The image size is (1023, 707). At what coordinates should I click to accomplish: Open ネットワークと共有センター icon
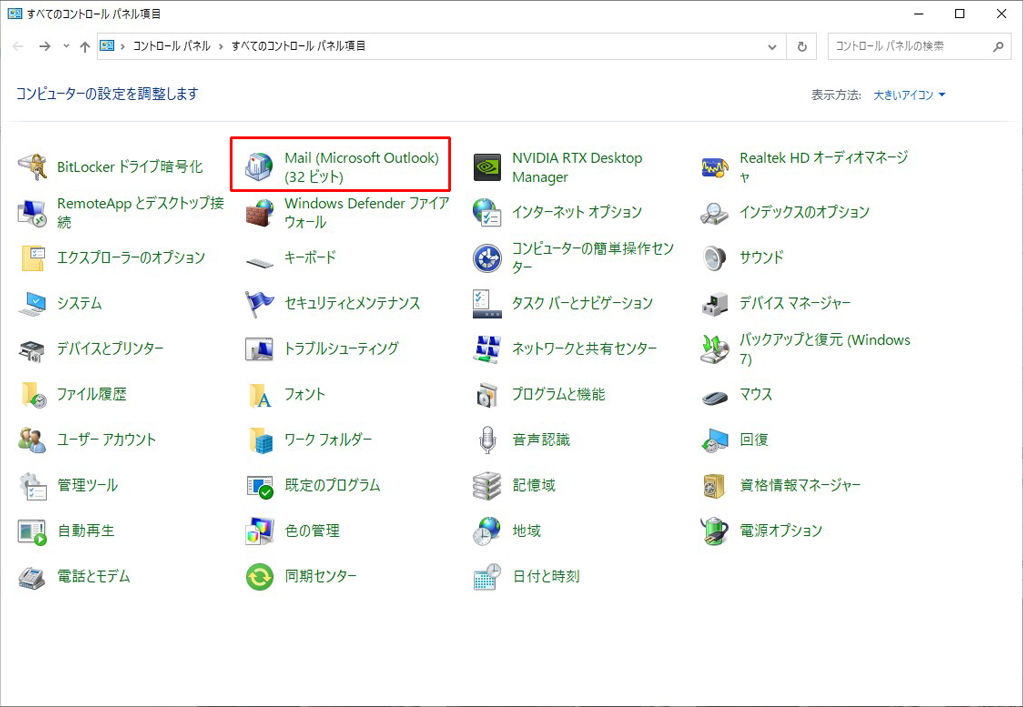point(487,350)
